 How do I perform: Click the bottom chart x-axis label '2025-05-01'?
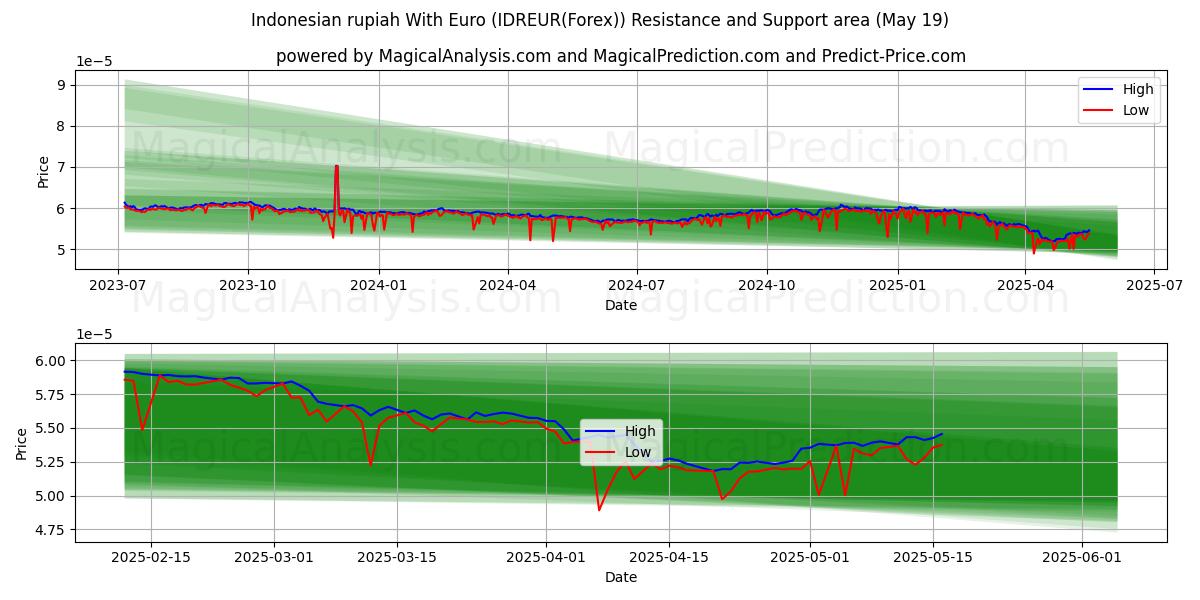point(810,558)
